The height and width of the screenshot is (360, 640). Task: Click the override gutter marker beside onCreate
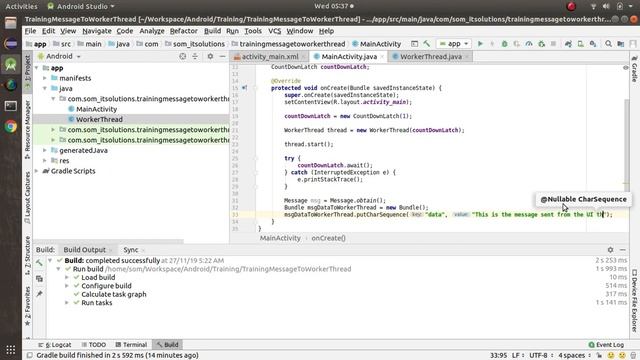tap(244, 88)
